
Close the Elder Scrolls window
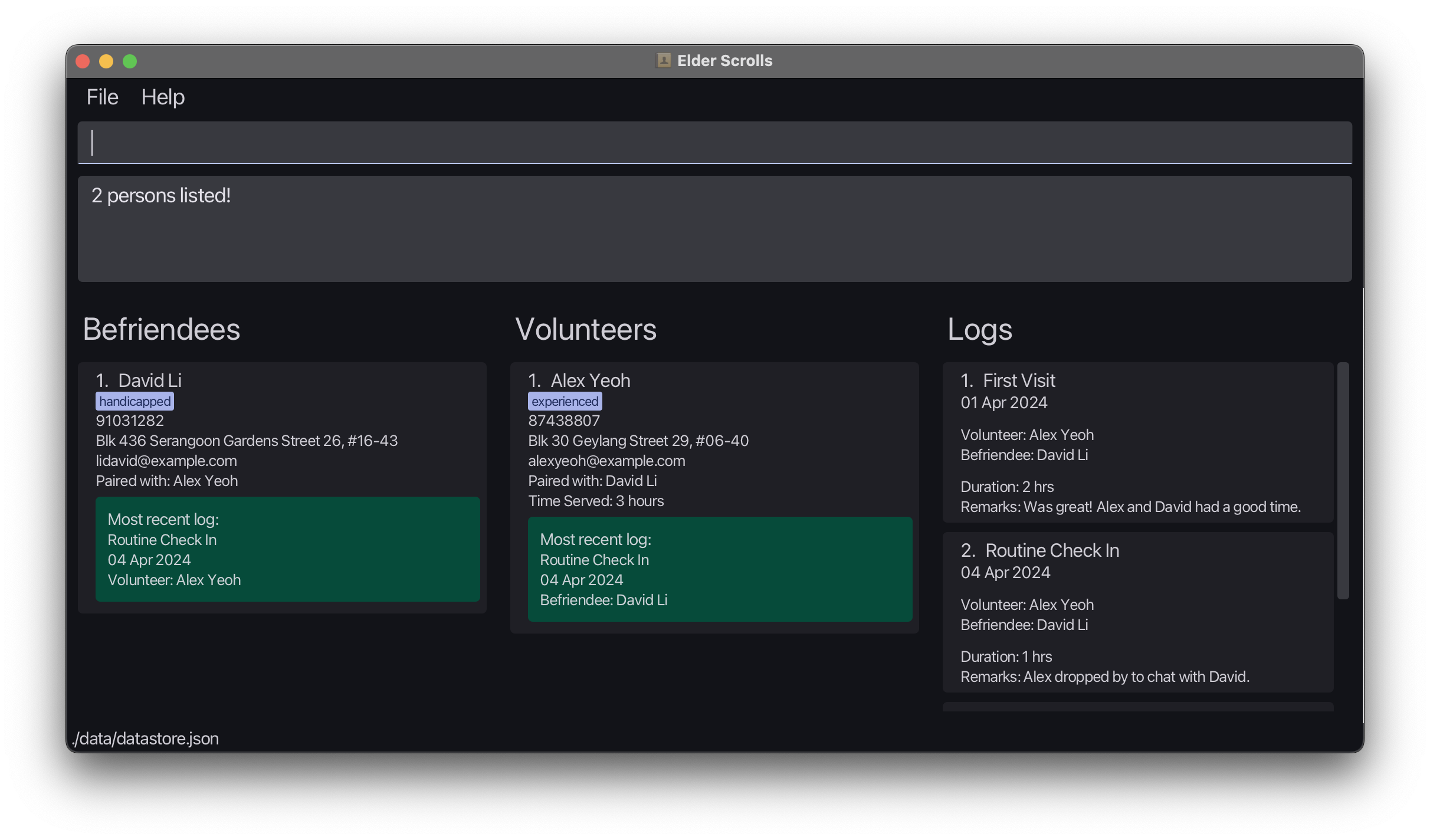pos(83,61)
